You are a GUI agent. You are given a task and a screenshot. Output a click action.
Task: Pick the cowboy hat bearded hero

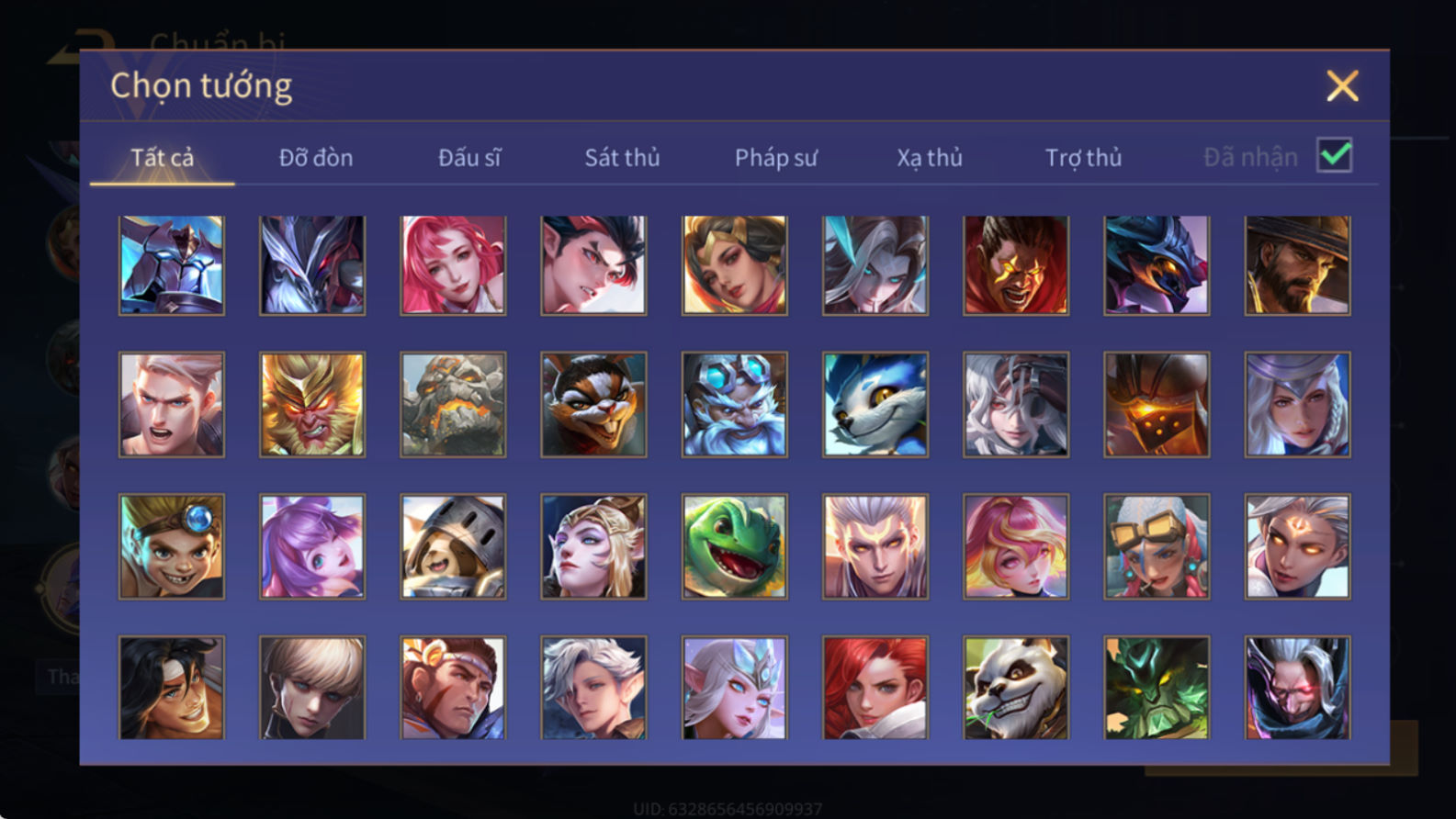click(1297, 265)
